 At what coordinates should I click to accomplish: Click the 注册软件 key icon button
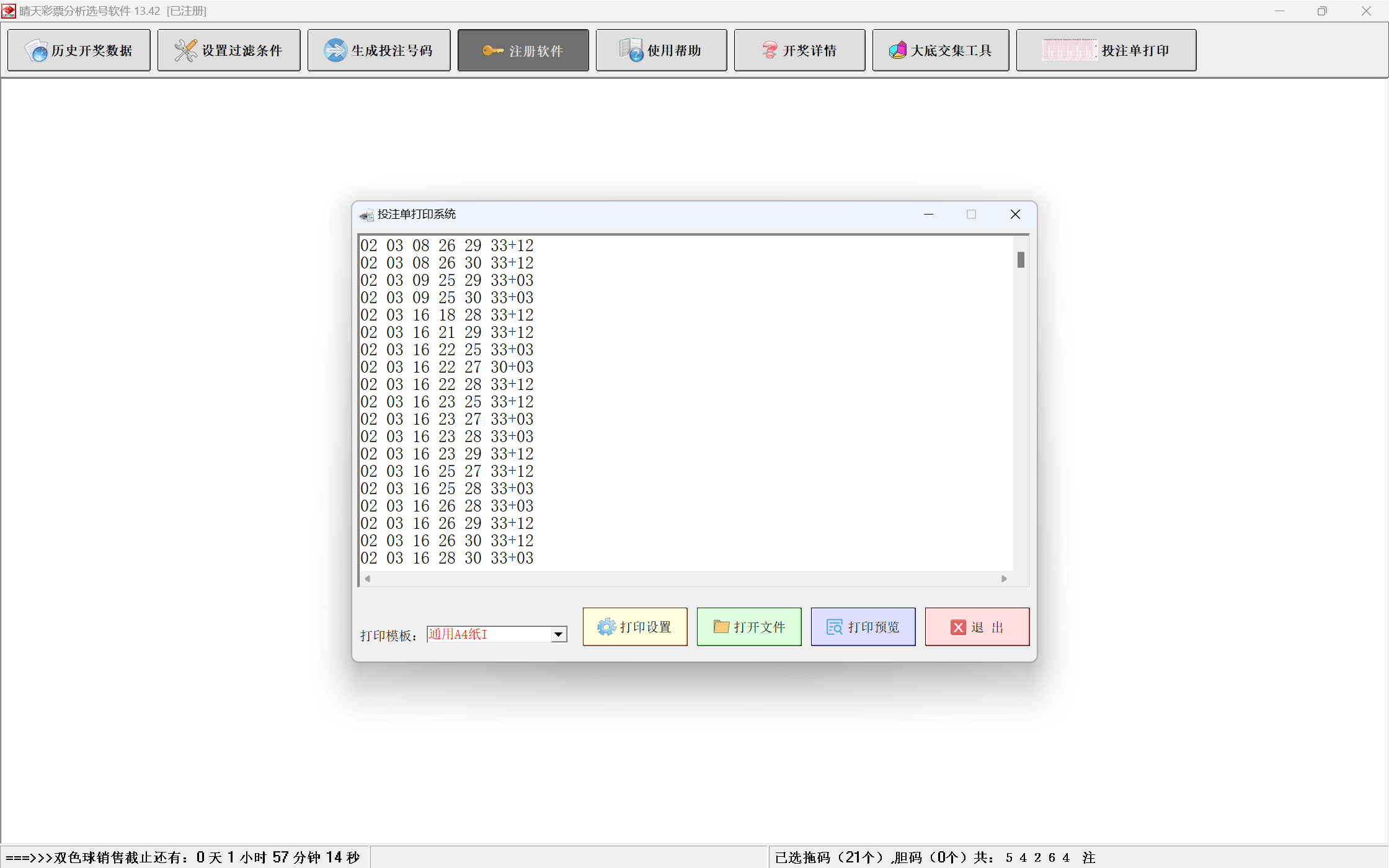(523, 50)
